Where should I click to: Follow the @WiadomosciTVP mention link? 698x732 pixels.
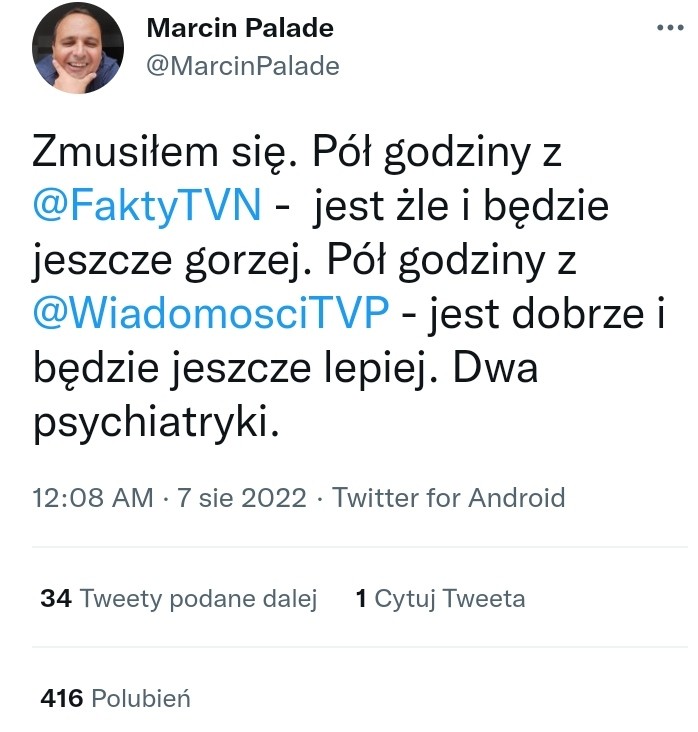pos(211,313)
